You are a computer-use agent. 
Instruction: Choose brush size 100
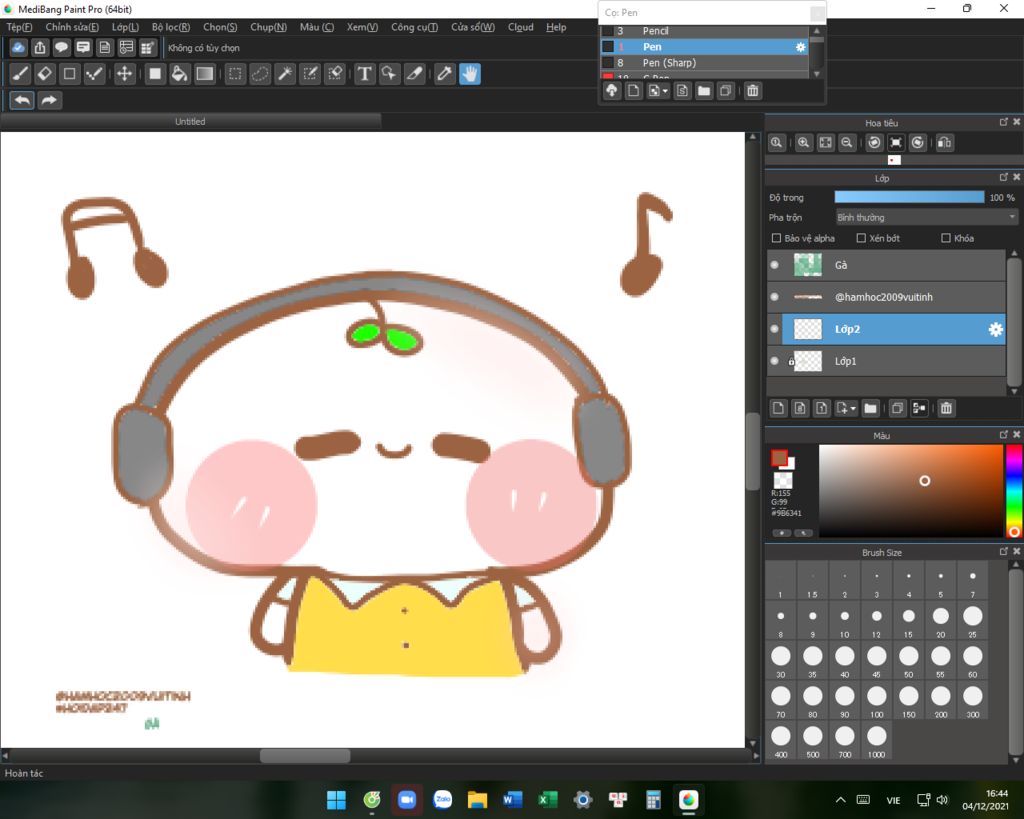[x=876, y=701]
